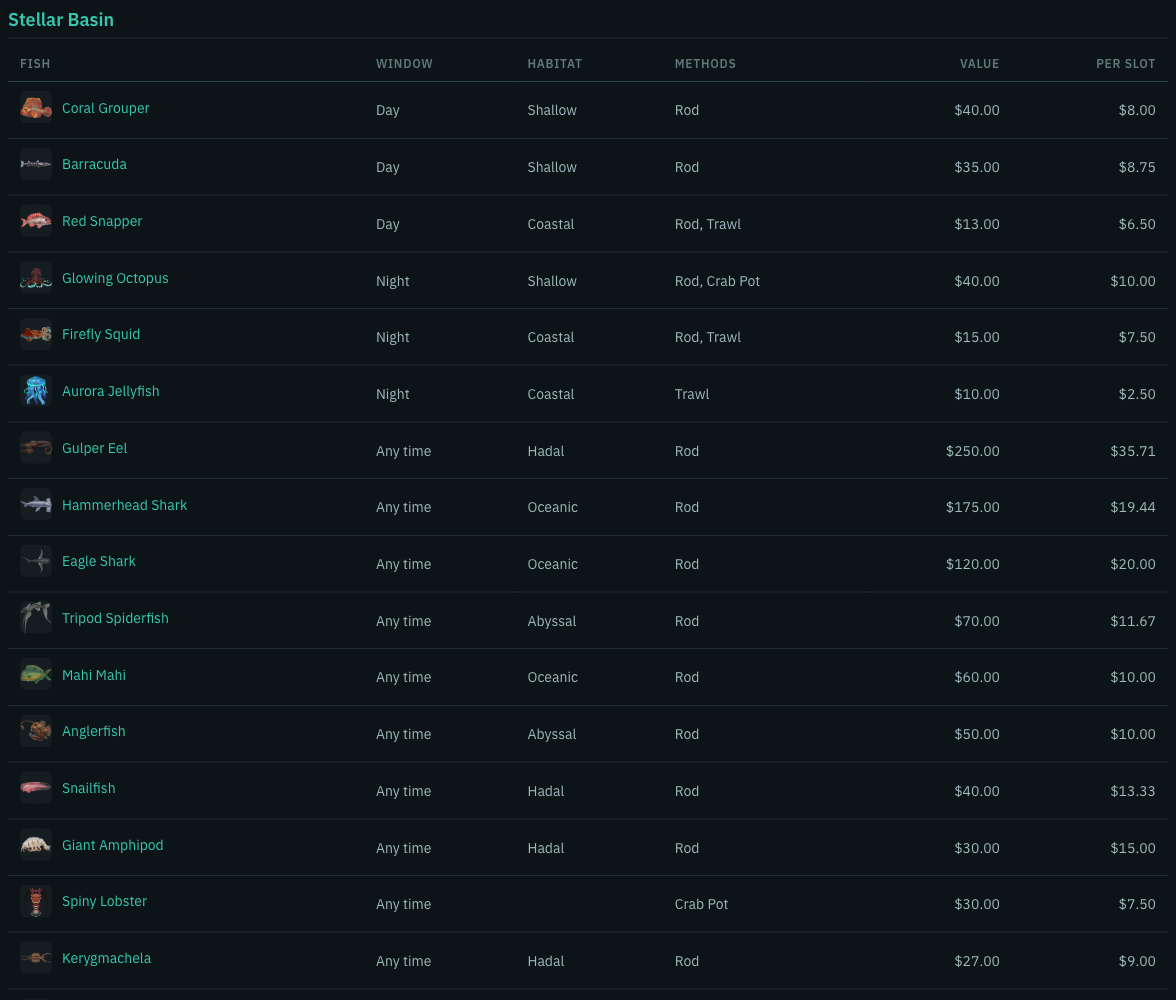The width and height of the screenshot is (1176, 1000).
Task: Select the $250.00 value for Gulper Eel
Action: pyautogui.click(x=972, y=451)
